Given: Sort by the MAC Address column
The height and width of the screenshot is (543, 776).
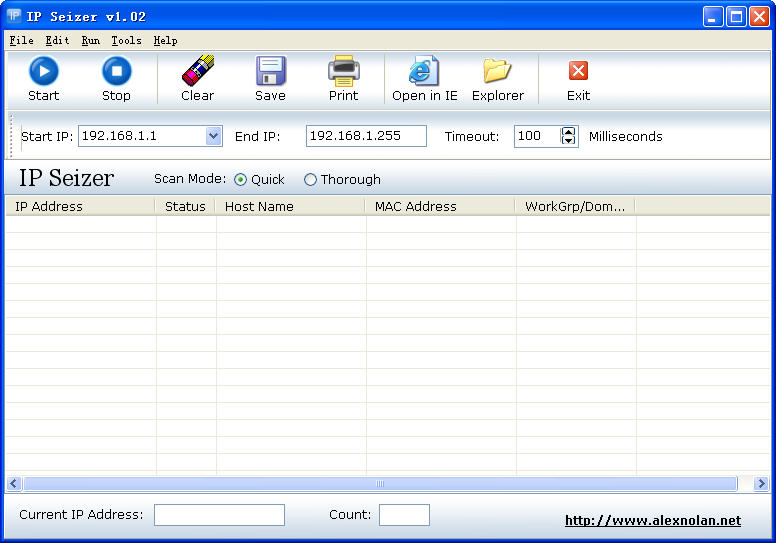Looking at the screenshot, I should tap(440, 206).
